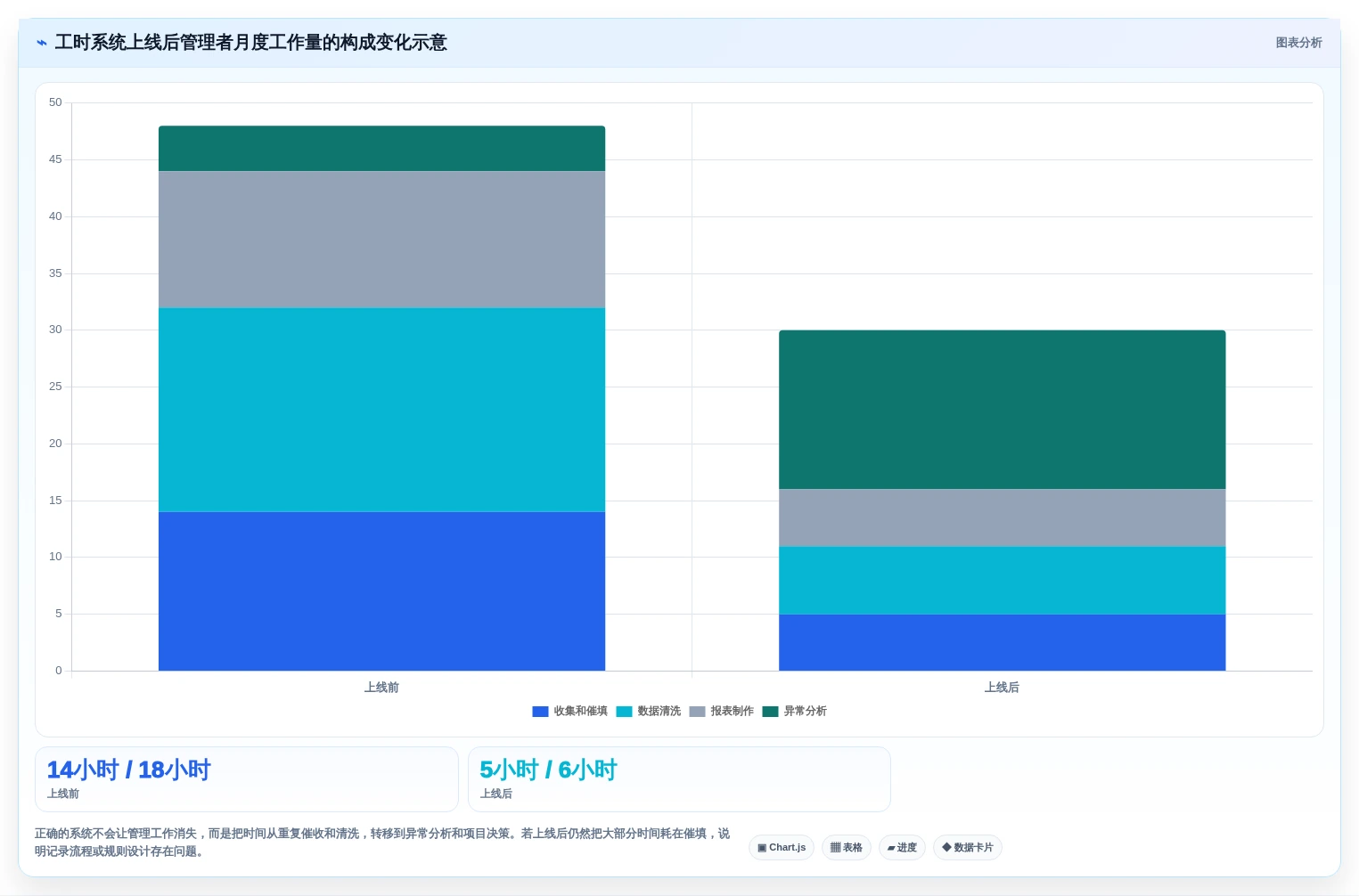Click the gray 报表制作 segment of 上线前 bar
This screenshot has width=1359, height=896.
point(381,240)
